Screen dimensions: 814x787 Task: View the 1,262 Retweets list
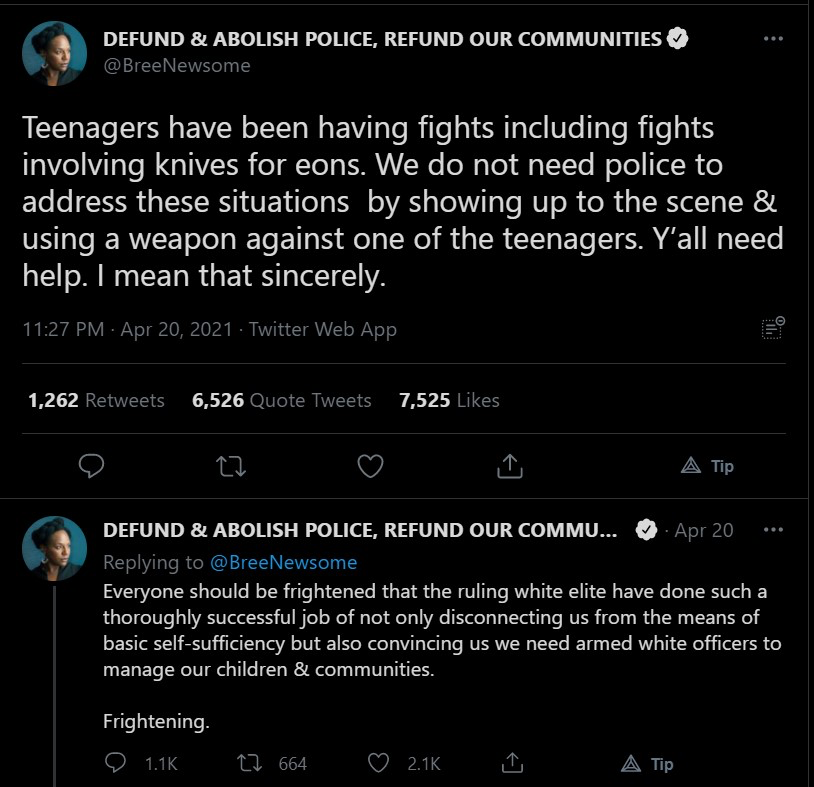coord(96,400)
